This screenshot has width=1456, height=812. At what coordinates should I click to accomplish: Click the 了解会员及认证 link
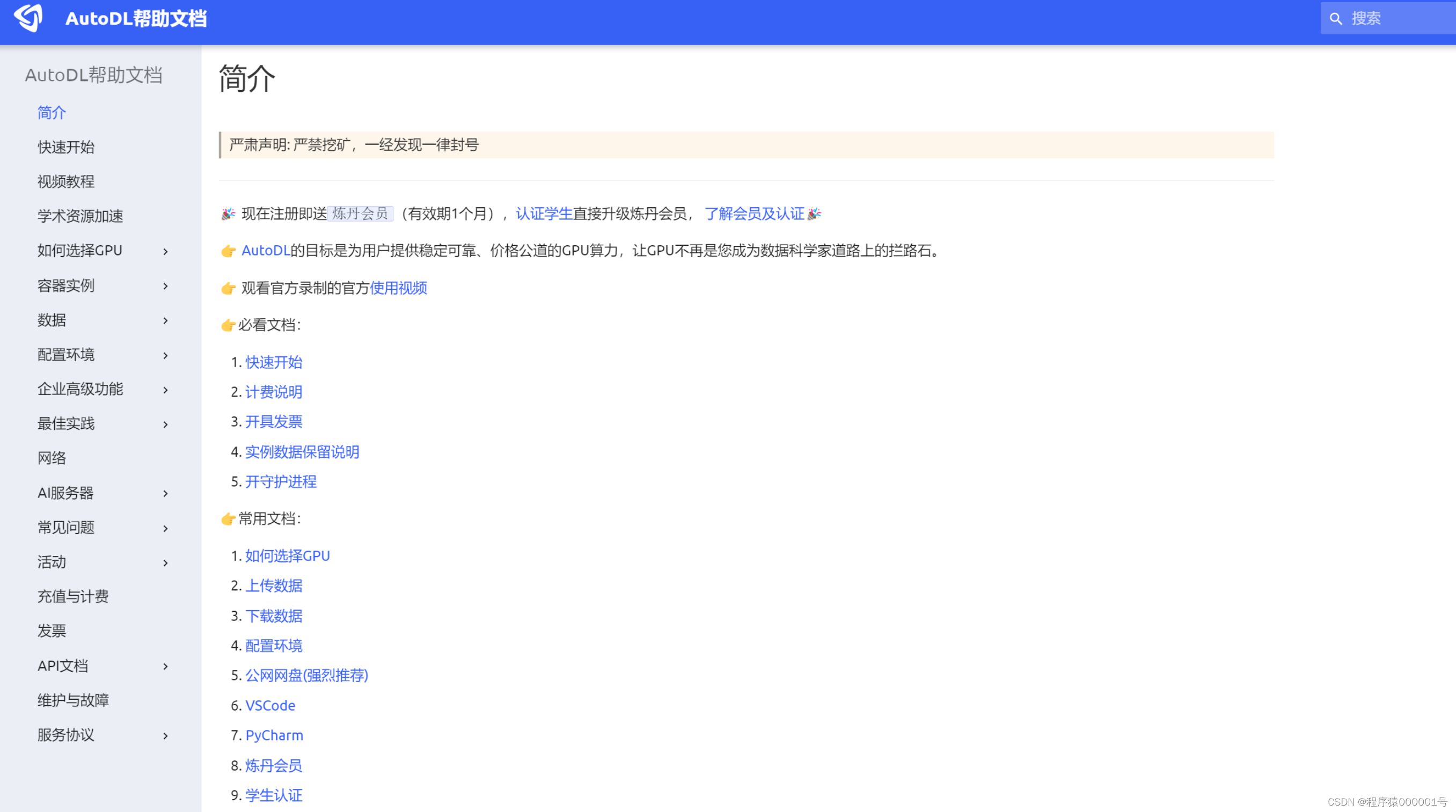click(754, 214)
